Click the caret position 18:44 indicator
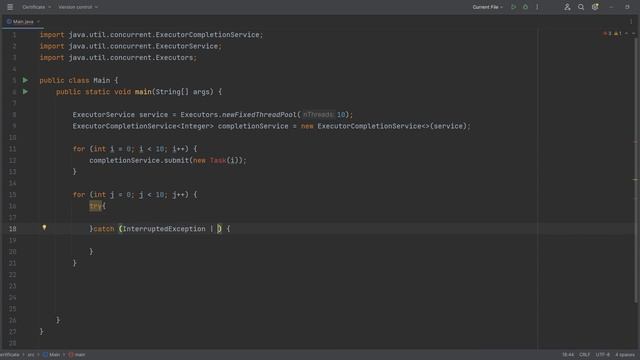 tap(568, 355)
